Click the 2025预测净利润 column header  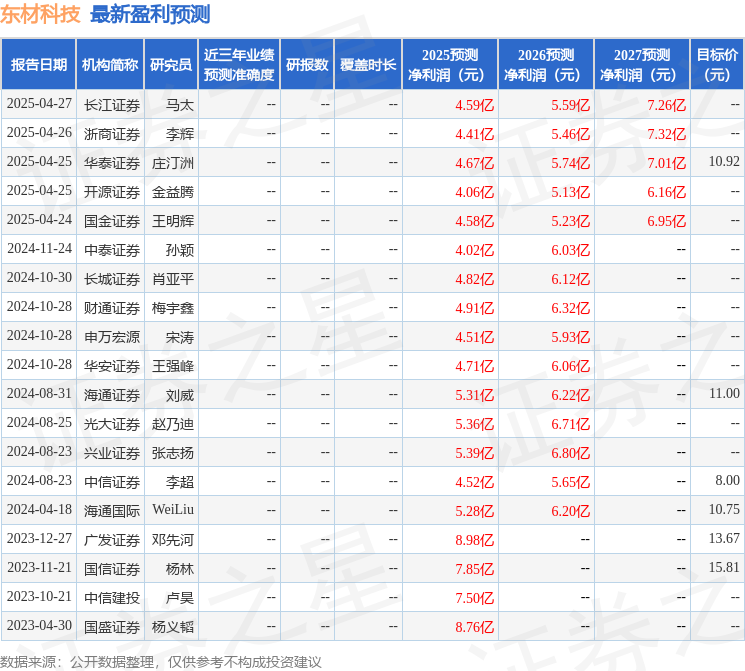(x=450, y=65)
